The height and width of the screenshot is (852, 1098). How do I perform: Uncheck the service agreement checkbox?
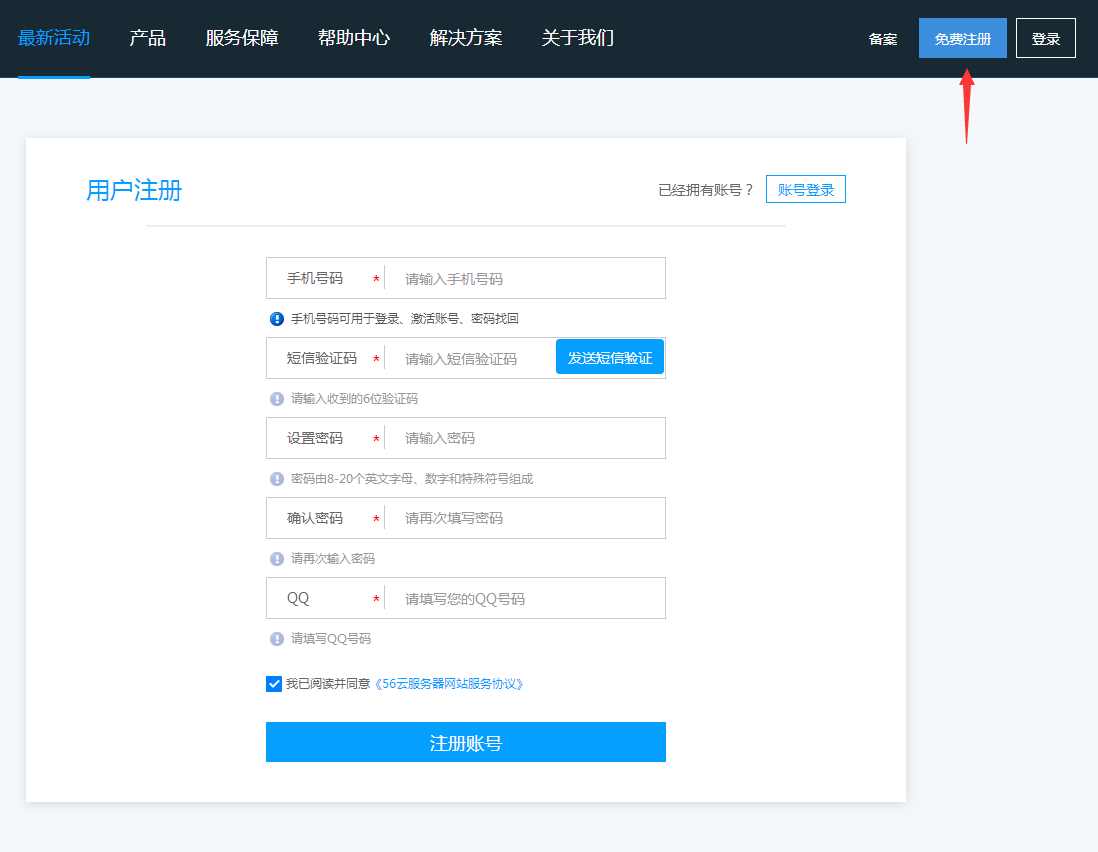[x=274, y=684]
